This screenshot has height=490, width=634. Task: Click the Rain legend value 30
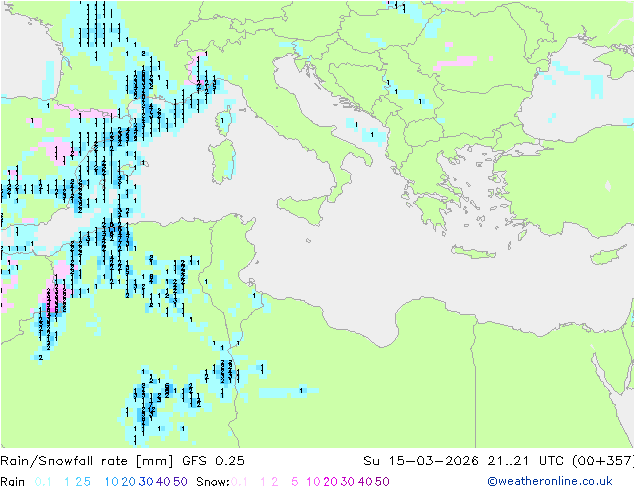click(x=146, y=482)
